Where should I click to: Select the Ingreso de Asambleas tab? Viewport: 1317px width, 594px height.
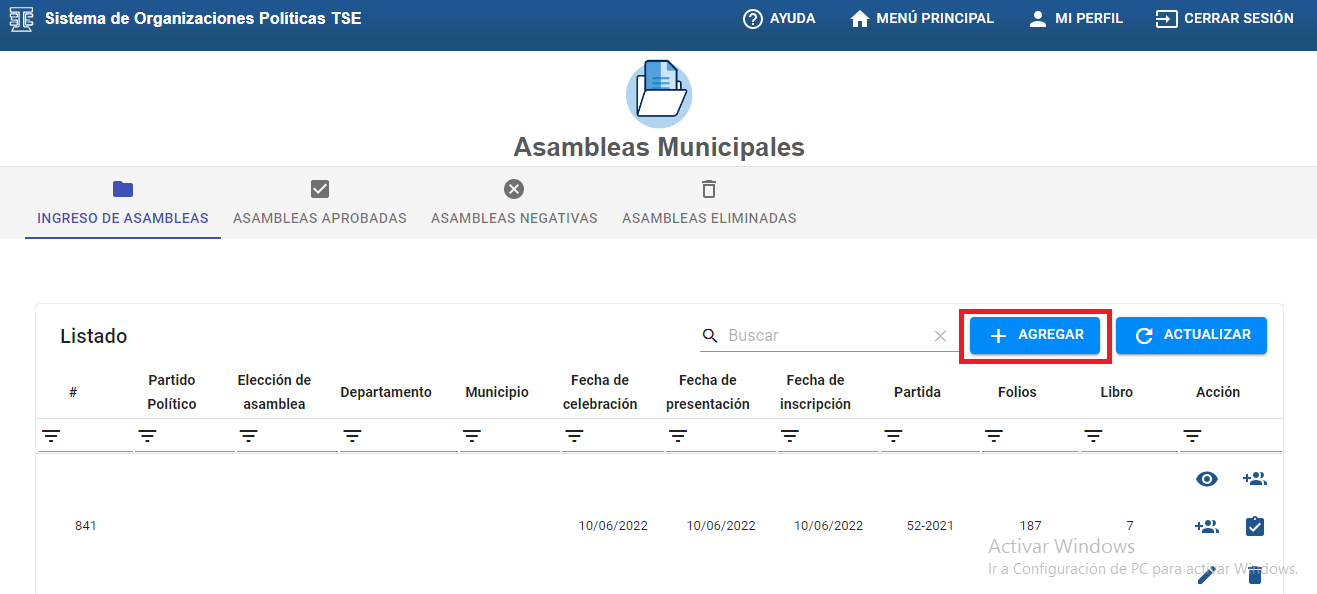123,203
